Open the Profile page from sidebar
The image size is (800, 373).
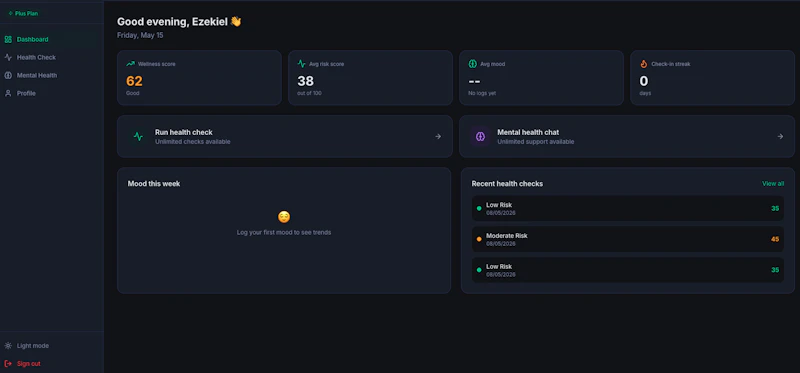[x=50, y=93]
